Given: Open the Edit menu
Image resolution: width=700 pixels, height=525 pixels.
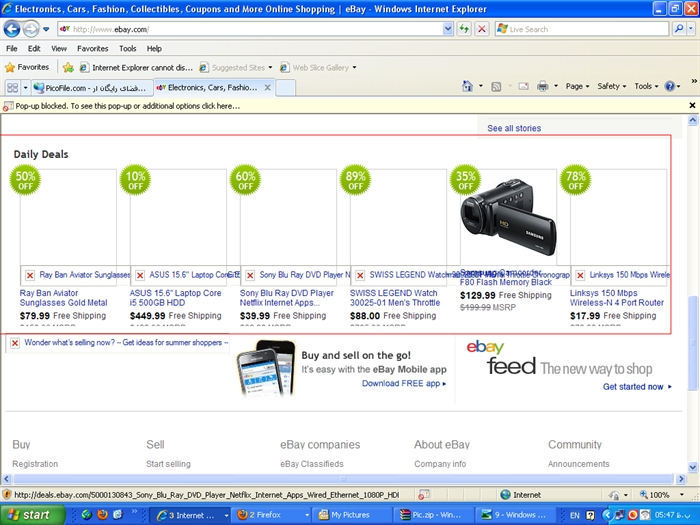Looking at the screenshot, I should pyautogui.click(x=34, y=49).
